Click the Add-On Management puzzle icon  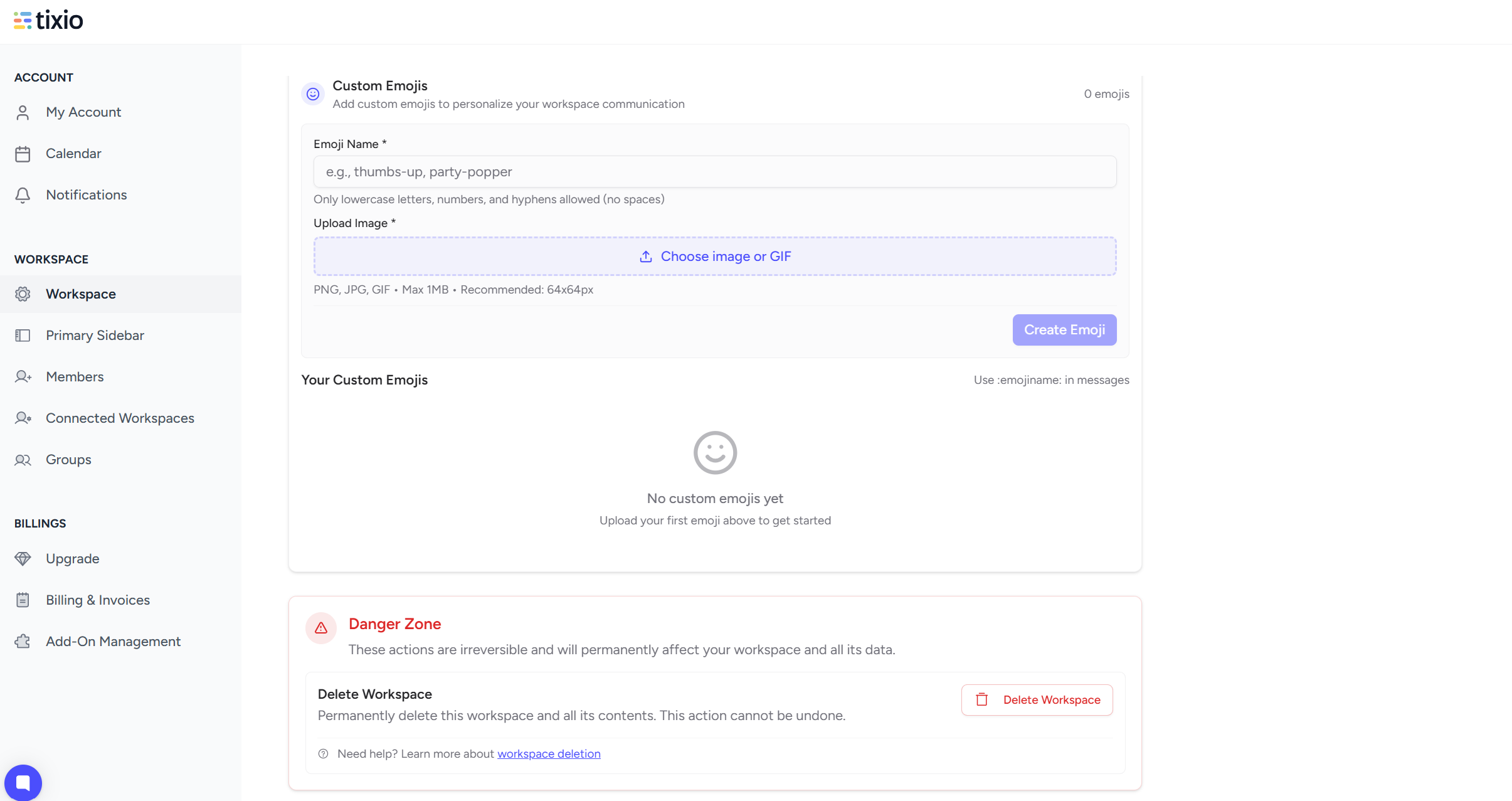[x=23, y=642]
